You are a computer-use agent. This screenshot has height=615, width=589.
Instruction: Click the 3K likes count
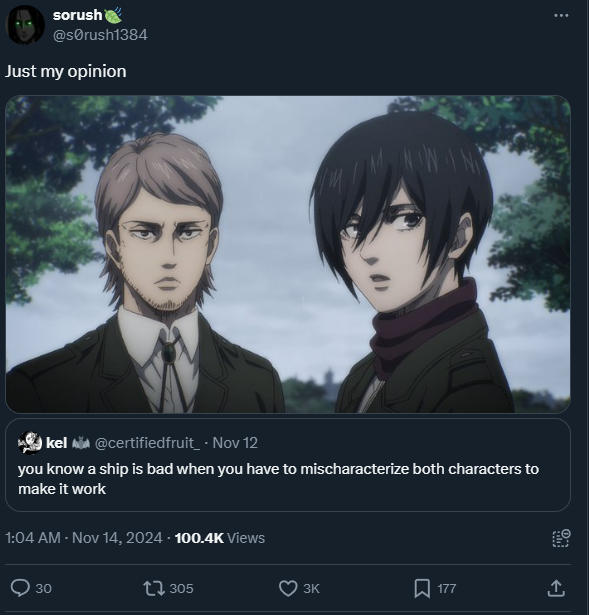click(311, 588)
